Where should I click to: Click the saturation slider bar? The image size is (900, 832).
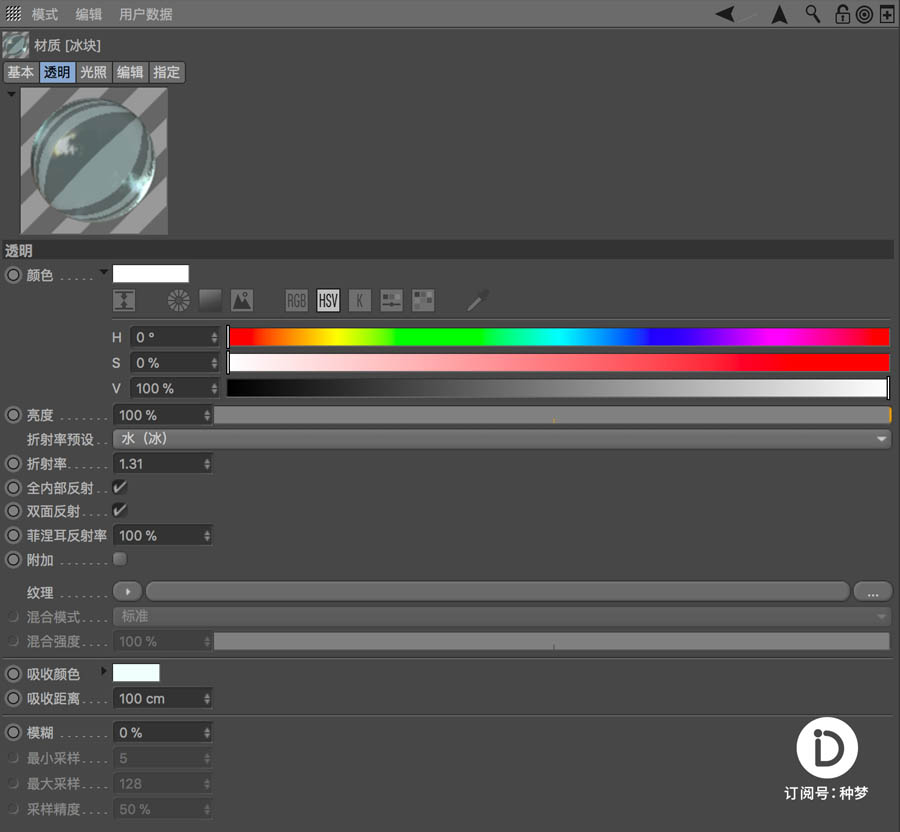pyautogui.click(x=559, y=363)
